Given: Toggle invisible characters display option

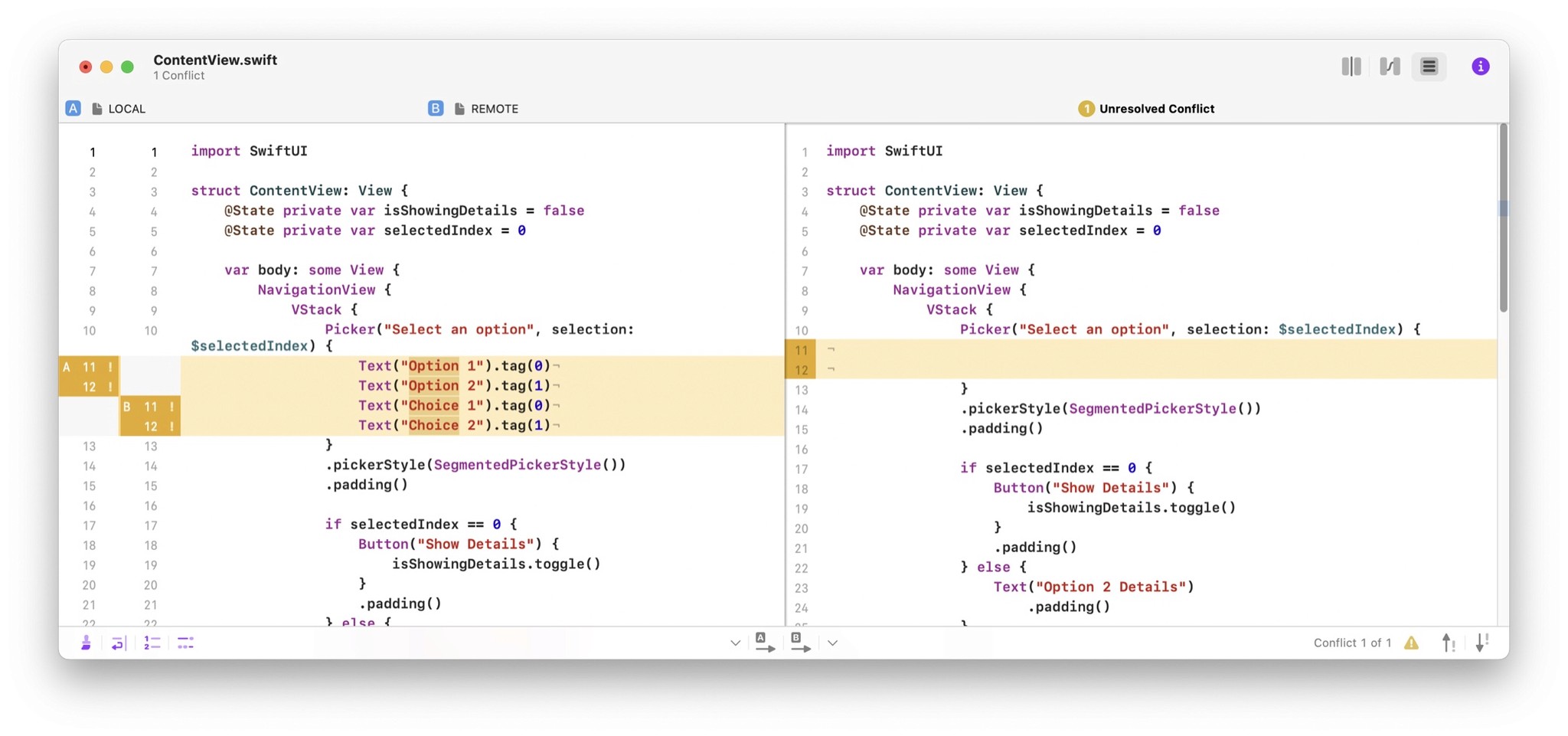Looking at the screenshot, I should [x=185, y=643].
